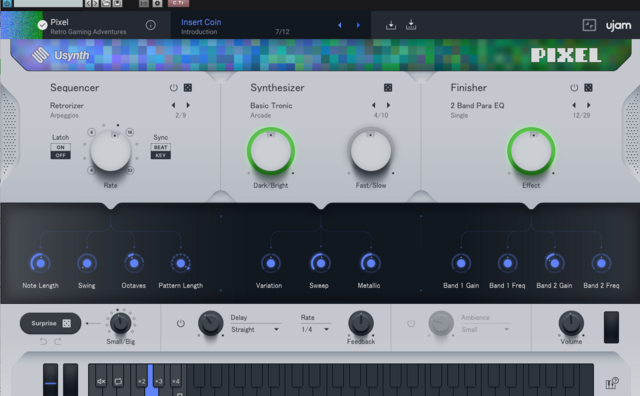Click the Sequencer Rate knob
This screenshot has width=640, height=396.
coord(111,151)
